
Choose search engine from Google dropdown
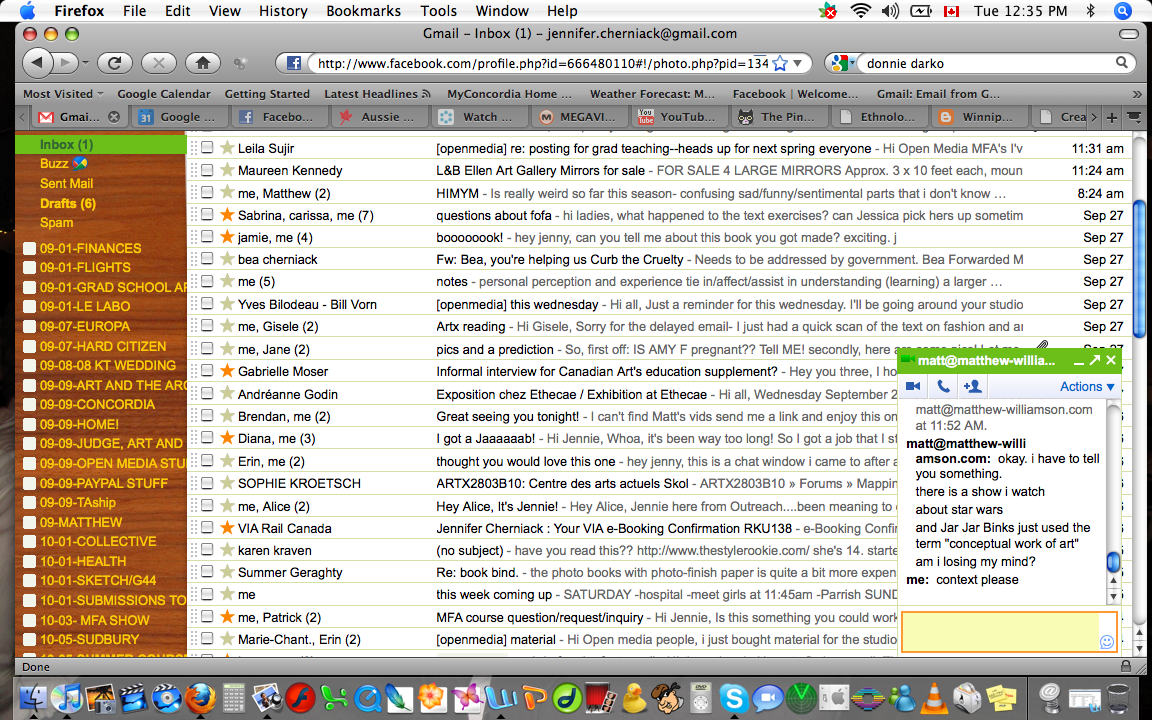(841, 63)
